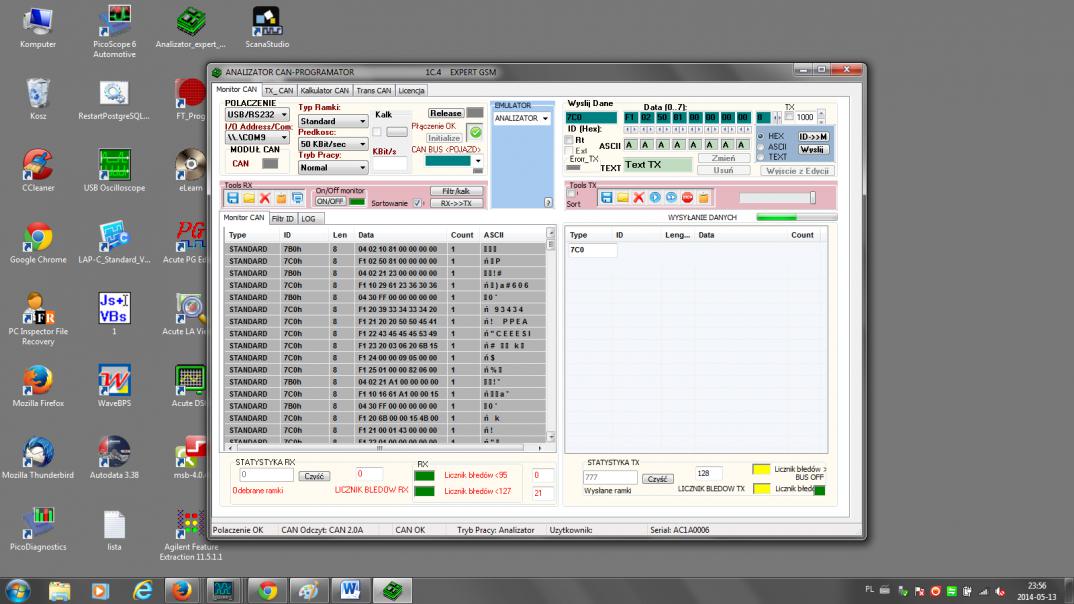Select the ASCII radio button
The image size is (1074, 604).
point(762,146)
